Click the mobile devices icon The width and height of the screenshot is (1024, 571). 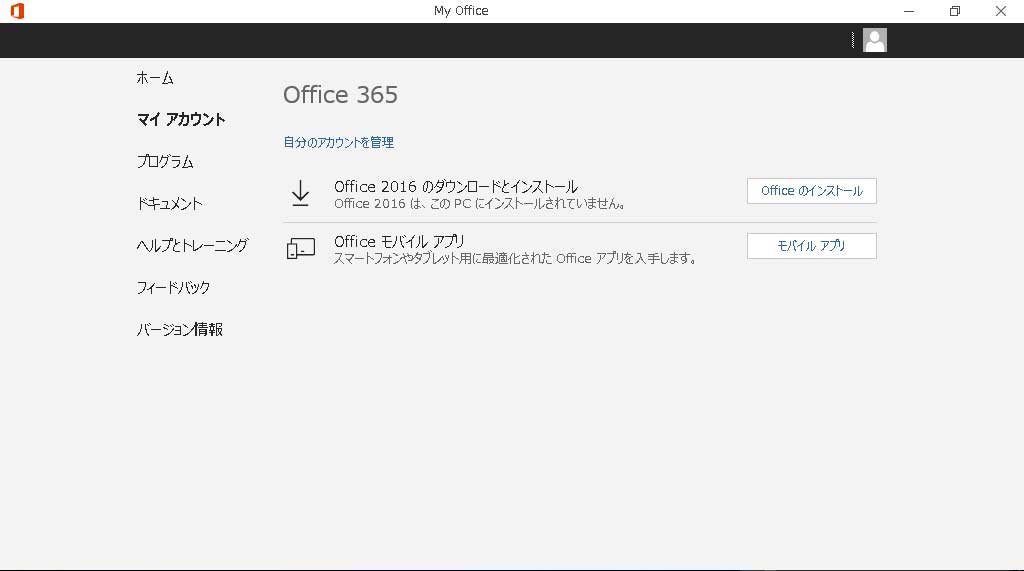300,248
